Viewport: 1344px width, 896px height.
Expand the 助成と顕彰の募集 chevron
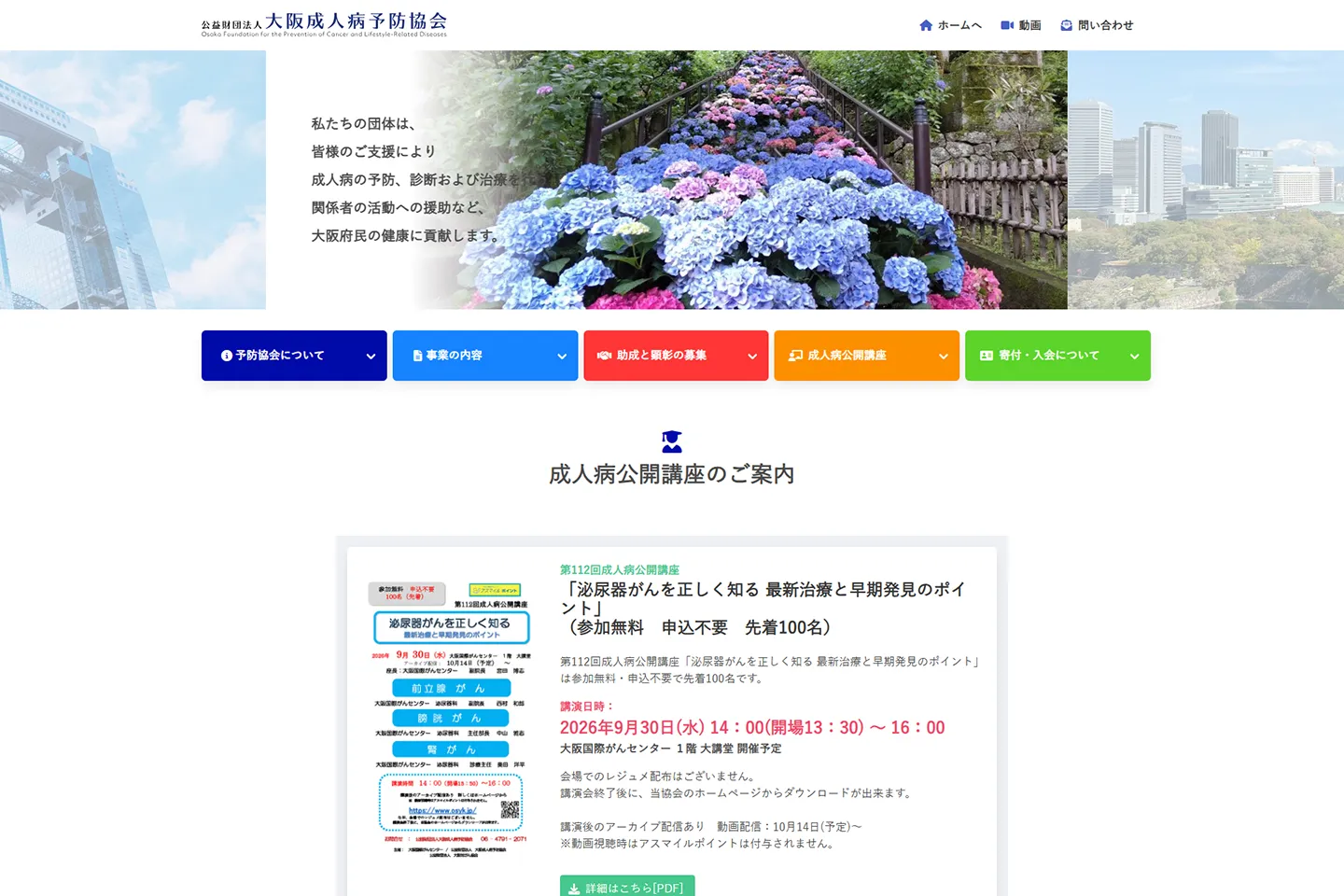click(752, 357)
